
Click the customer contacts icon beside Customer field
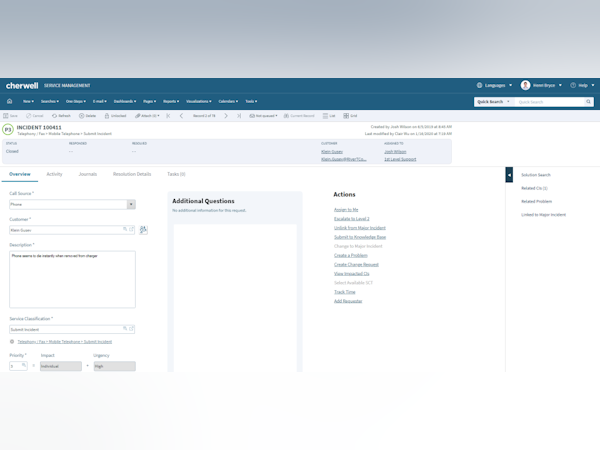click(x=143, y=230)
